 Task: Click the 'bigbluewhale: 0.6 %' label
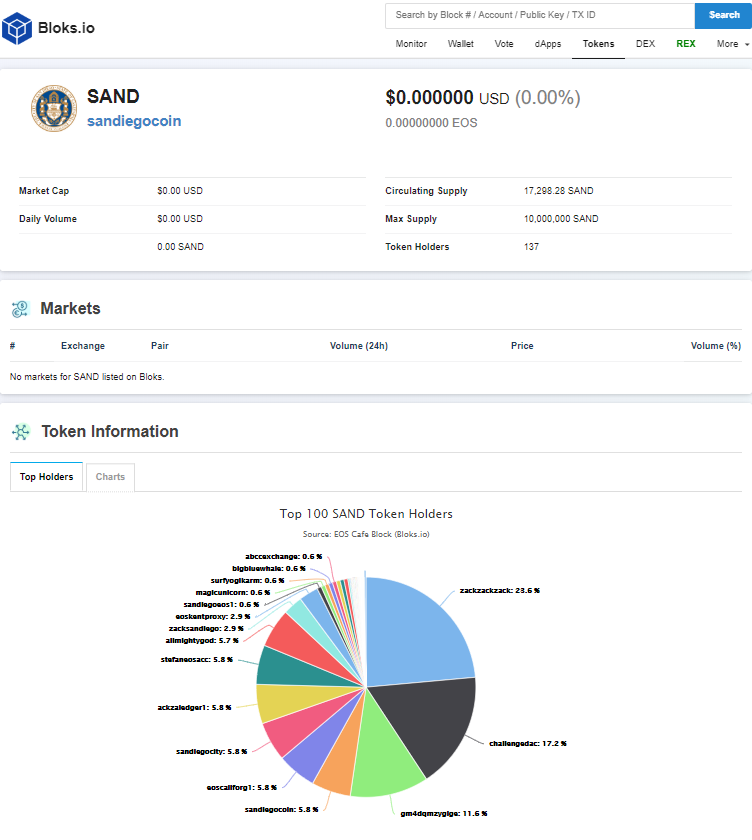click(x=269, y=568)
